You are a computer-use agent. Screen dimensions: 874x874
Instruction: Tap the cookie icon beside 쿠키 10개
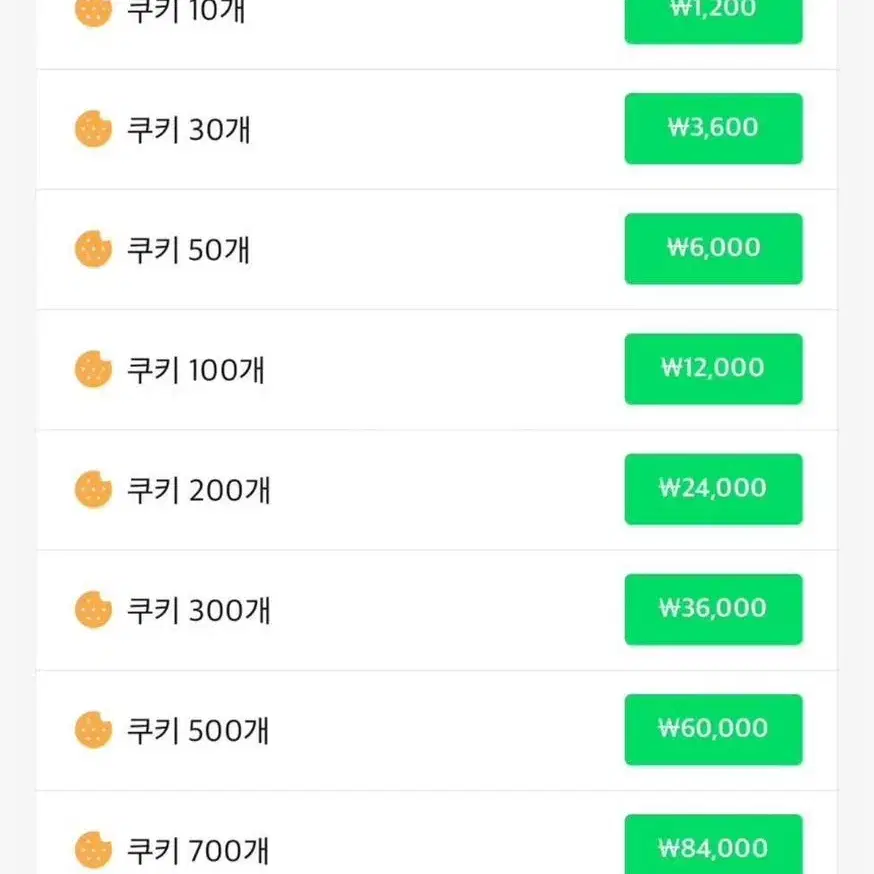tap(94, 12)
